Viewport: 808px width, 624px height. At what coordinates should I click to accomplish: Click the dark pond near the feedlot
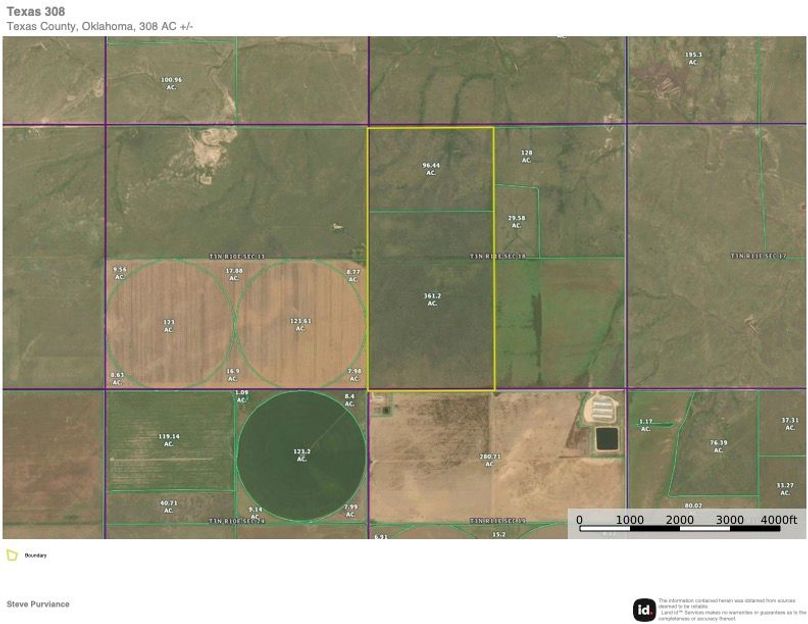(x=606, y=439)
